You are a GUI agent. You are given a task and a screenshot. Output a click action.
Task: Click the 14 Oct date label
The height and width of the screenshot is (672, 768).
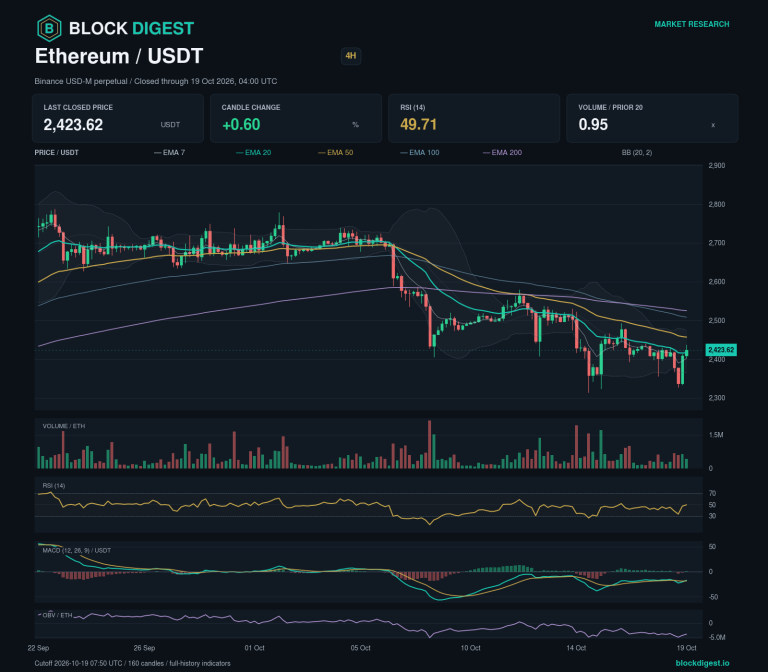pos(576,648)
